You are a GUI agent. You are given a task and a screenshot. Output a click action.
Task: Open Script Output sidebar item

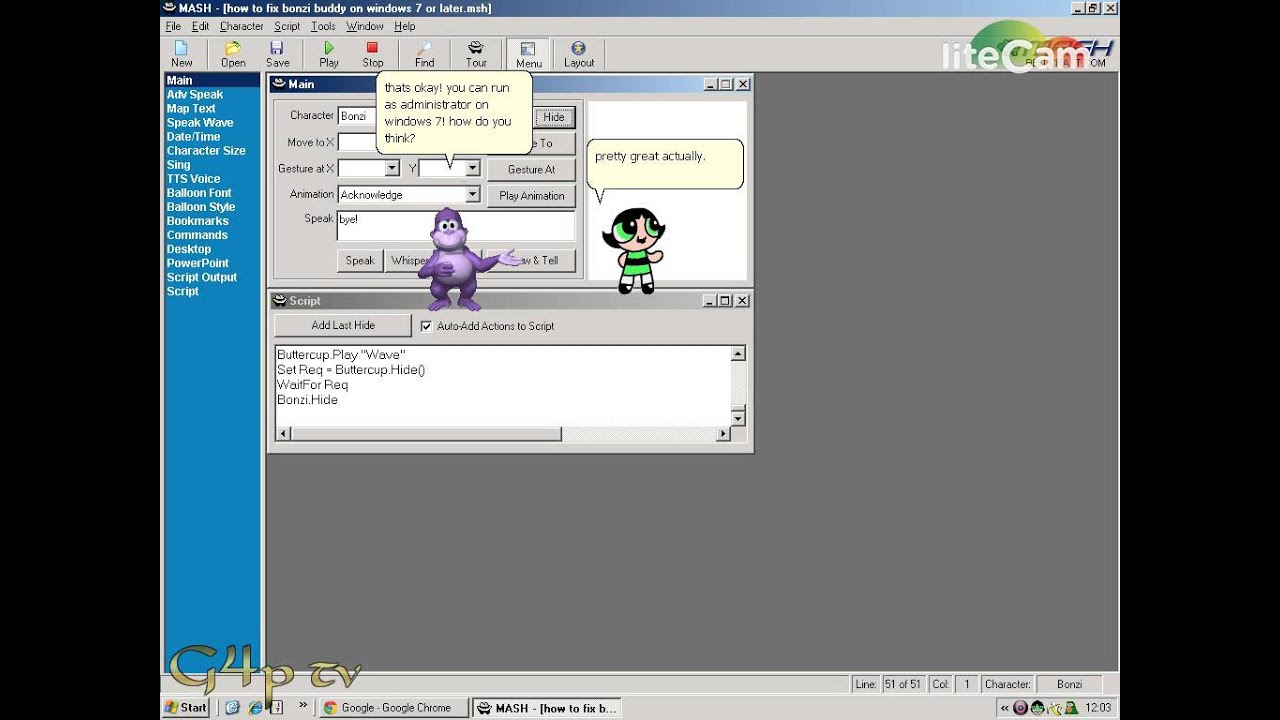tap(202, 277)
